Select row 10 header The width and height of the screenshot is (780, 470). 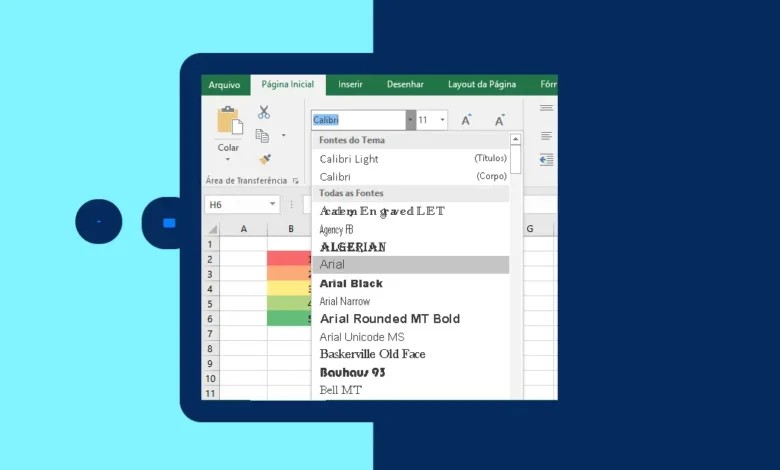210,378
